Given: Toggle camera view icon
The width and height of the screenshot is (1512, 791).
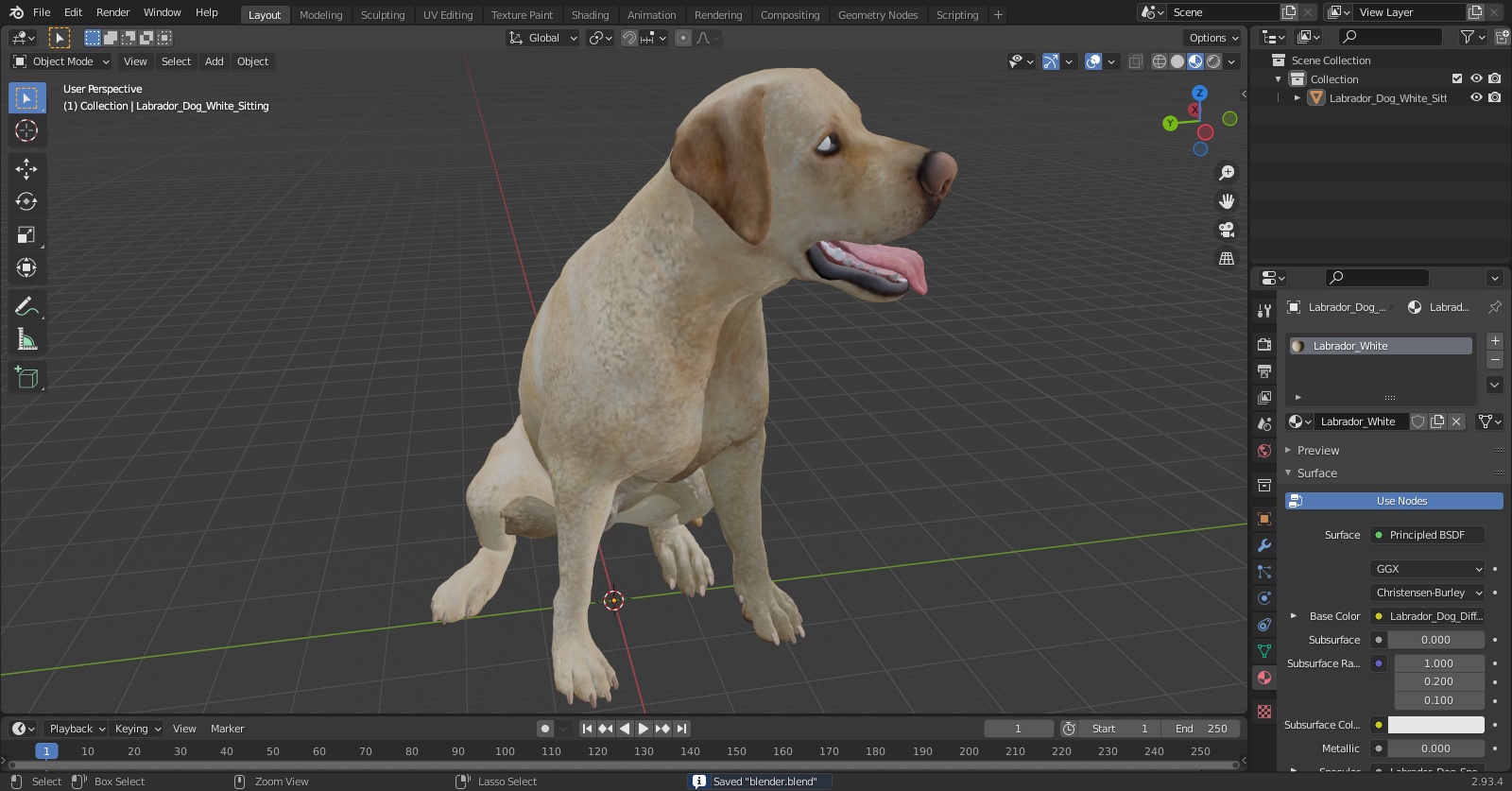Looking at the screenshot, I should pos(1227,230).
